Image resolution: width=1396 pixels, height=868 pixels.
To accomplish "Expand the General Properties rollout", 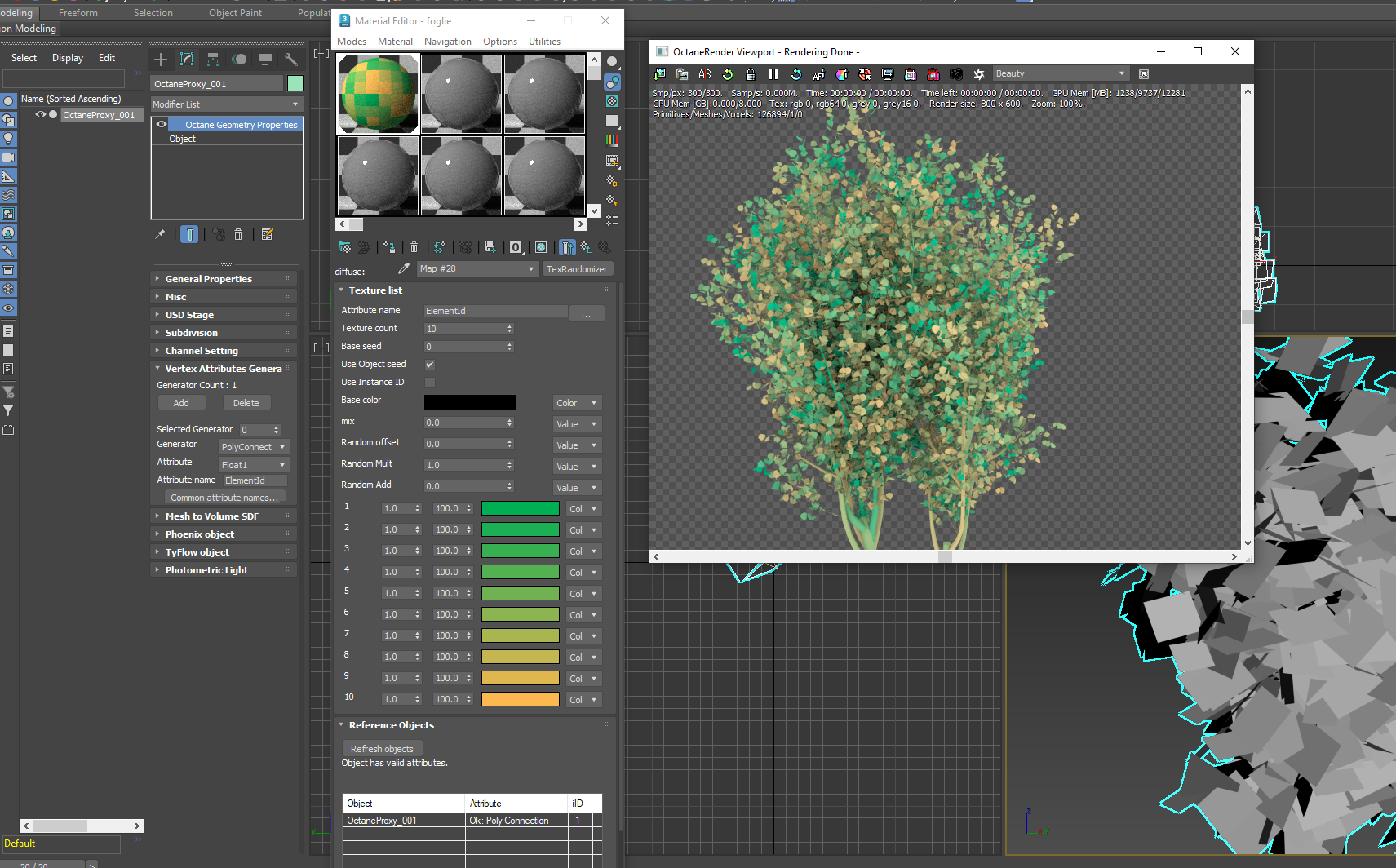I will click(209, 279).
